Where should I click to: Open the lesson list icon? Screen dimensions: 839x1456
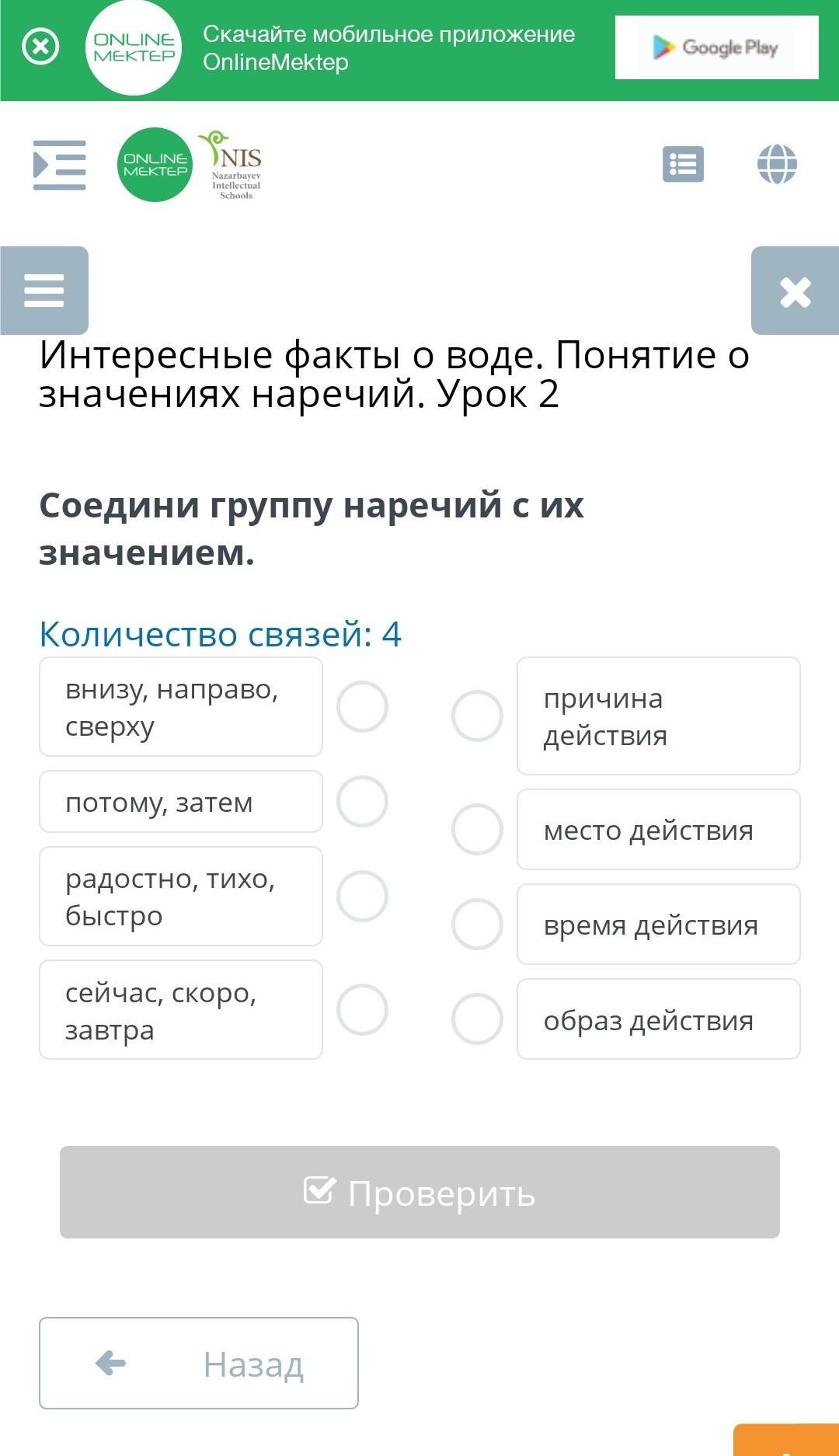683,165
